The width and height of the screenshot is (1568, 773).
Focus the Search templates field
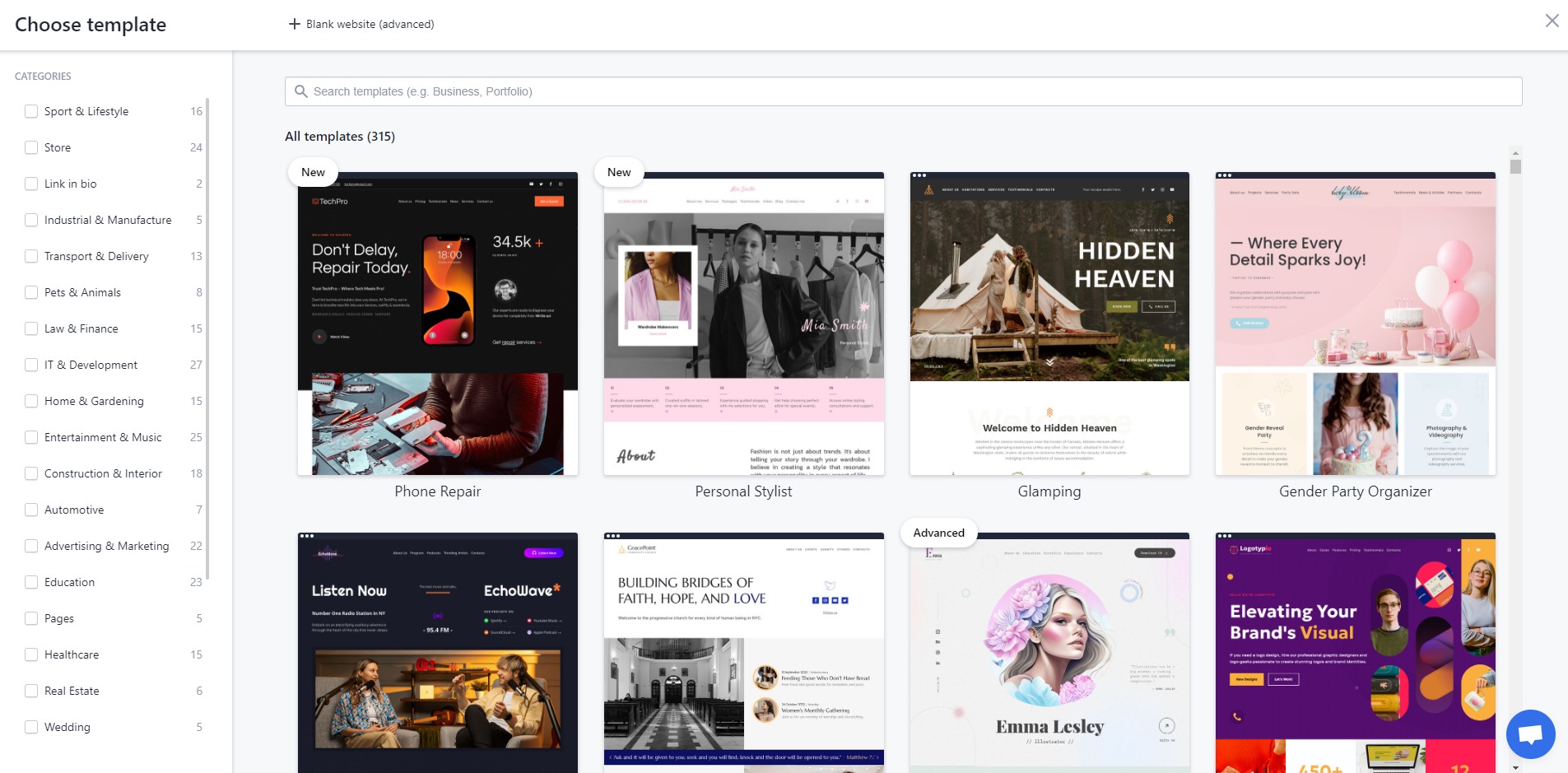[x=903, y=91]
